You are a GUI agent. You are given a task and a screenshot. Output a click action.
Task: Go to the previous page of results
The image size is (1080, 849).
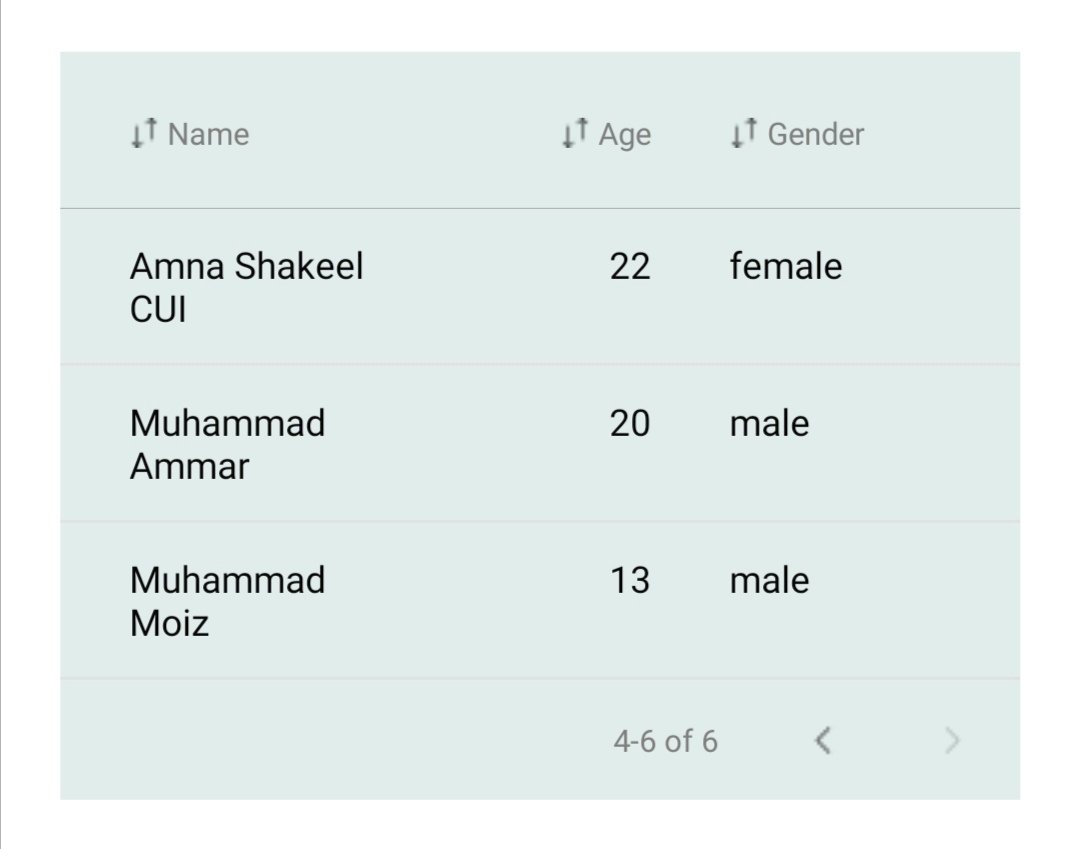click(823, 741)
